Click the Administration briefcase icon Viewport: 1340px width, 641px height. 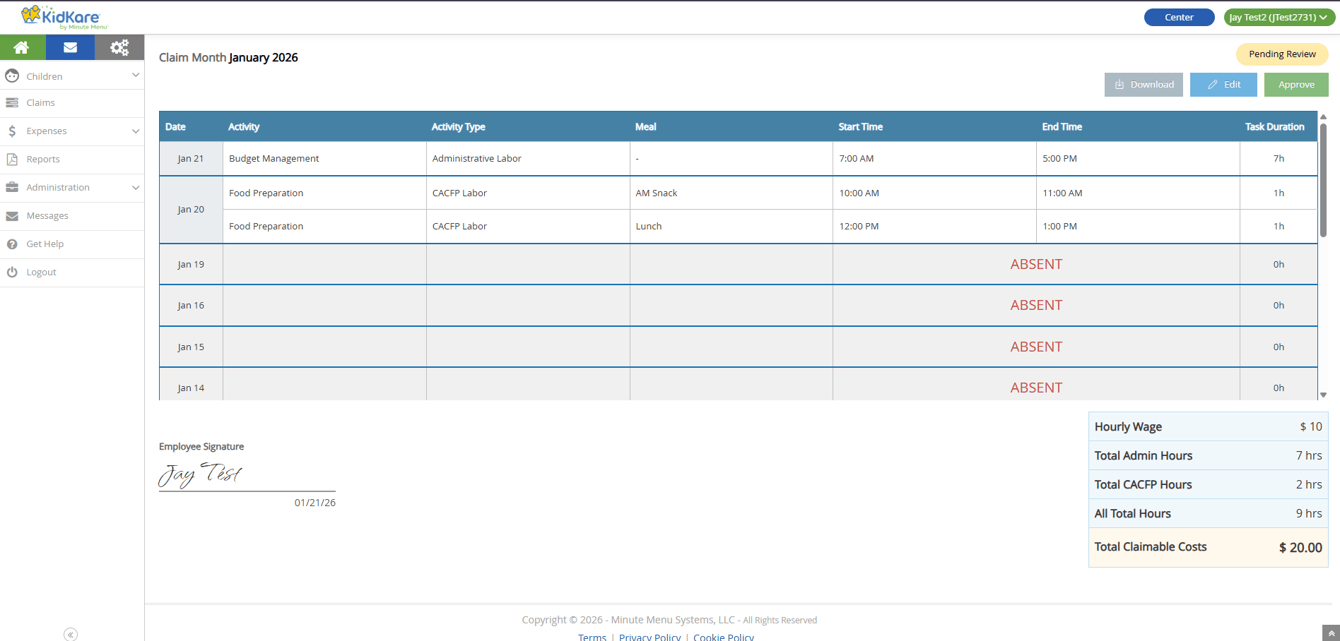coord(12,187)
